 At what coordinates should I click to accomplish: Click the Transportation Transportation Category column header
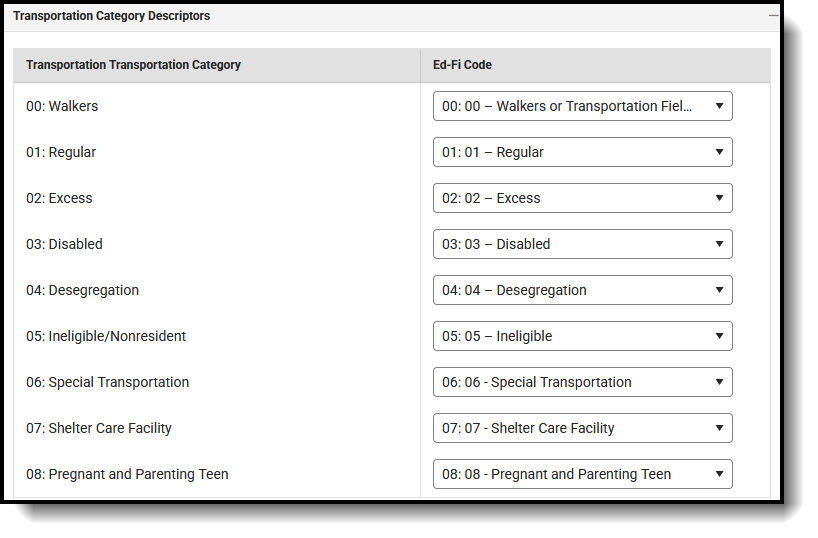[x=133, y=65]
